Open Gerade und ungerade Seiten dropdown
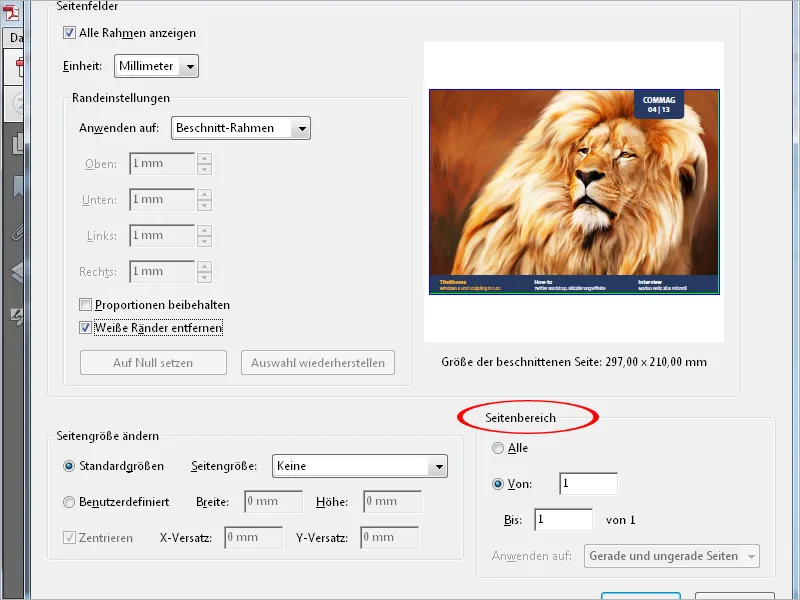 pyautogui.click(x=671, y=556)
